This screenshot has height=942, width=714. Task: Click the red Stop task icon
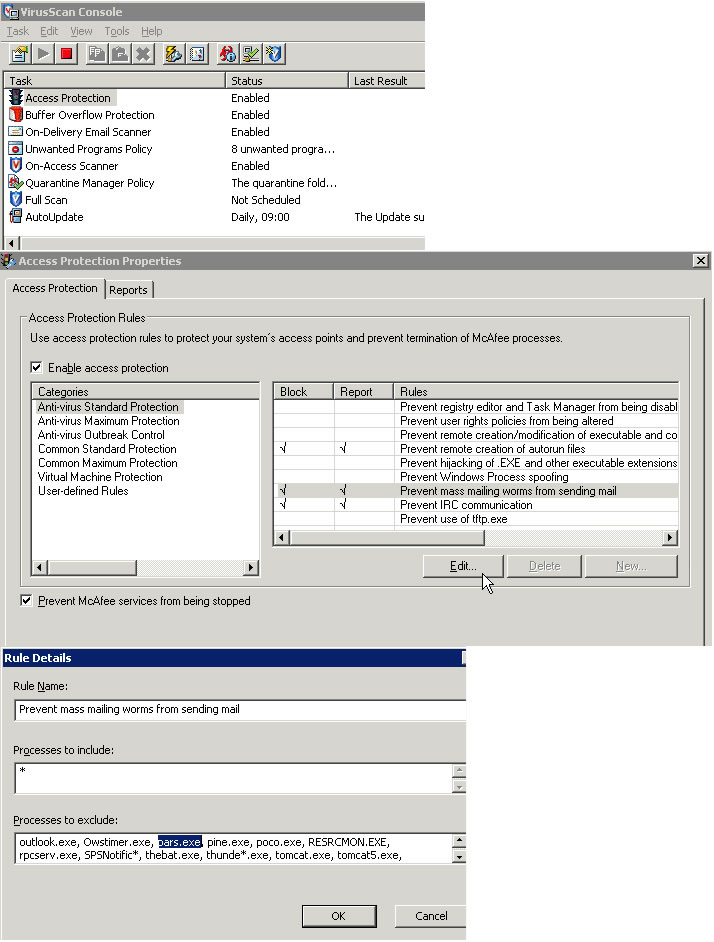67,55
